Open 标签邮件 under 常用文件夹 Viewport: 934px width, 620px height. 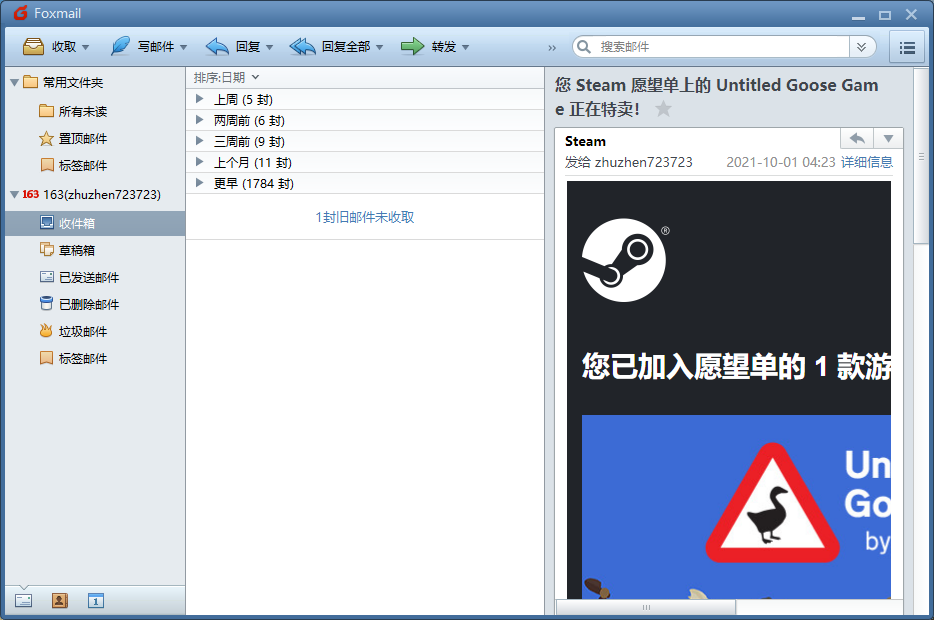(x=95, y=166)
